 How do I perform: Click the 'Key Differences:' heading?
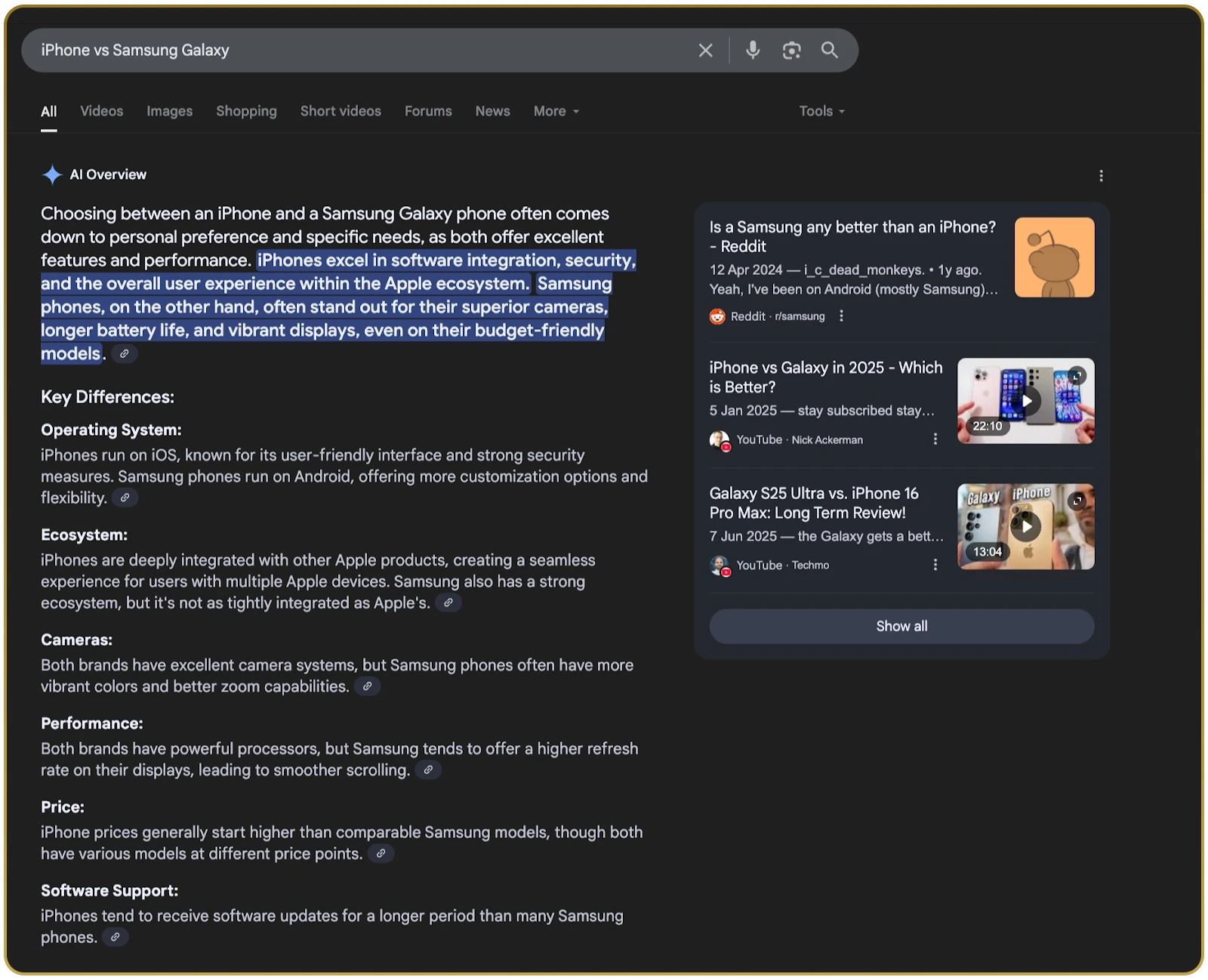click(107, 397)
